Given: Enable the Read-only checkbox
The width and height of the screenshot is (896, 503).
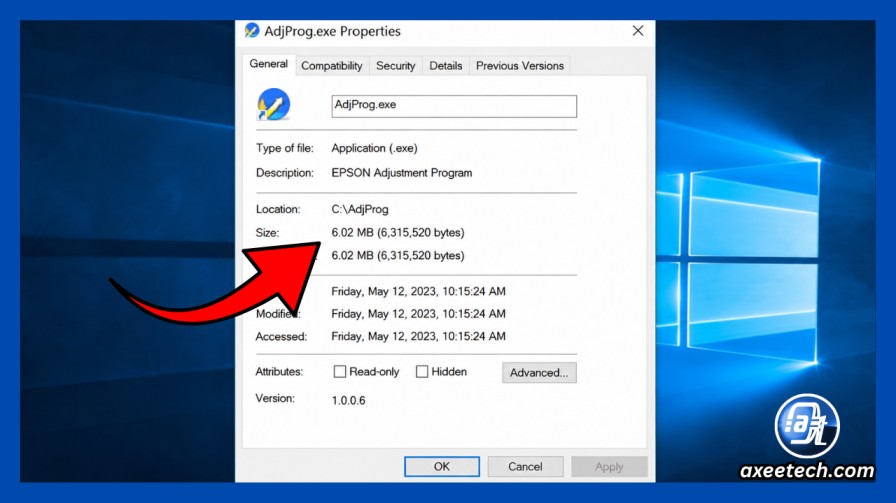Looking at the screenshot, I should [x=339, y=372].
